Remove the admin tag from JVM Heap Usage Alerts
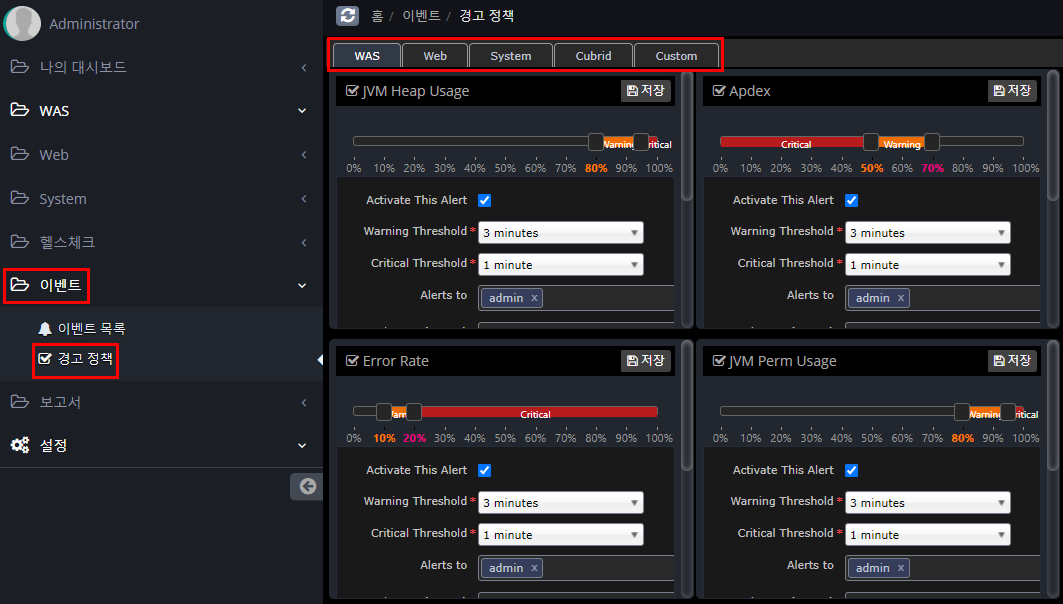The width and height of the screenshot is (1063, 604). tap(533, 297)
